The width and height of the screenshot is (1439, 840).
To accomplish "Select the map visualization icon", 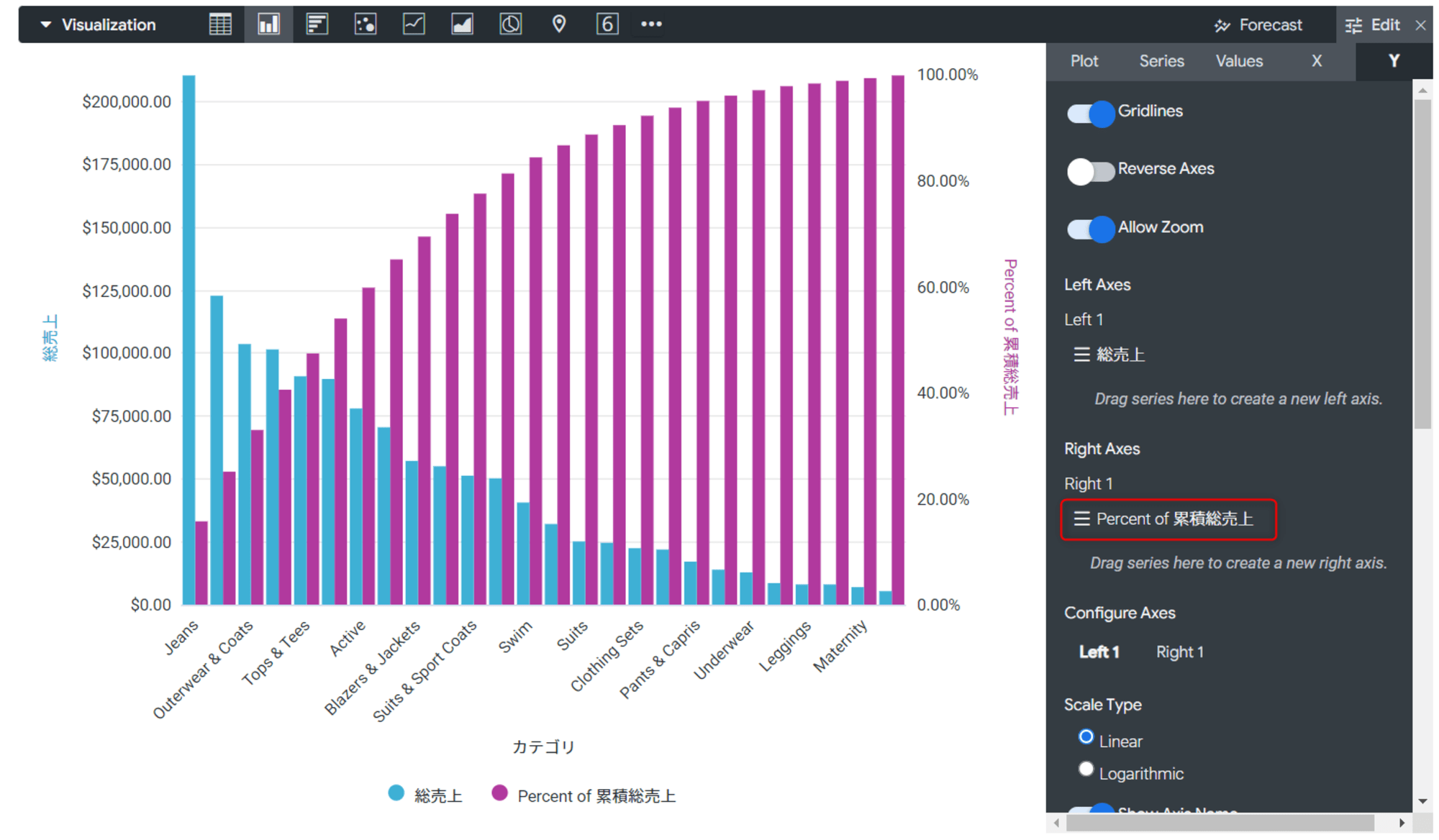I will click(559, 24).
